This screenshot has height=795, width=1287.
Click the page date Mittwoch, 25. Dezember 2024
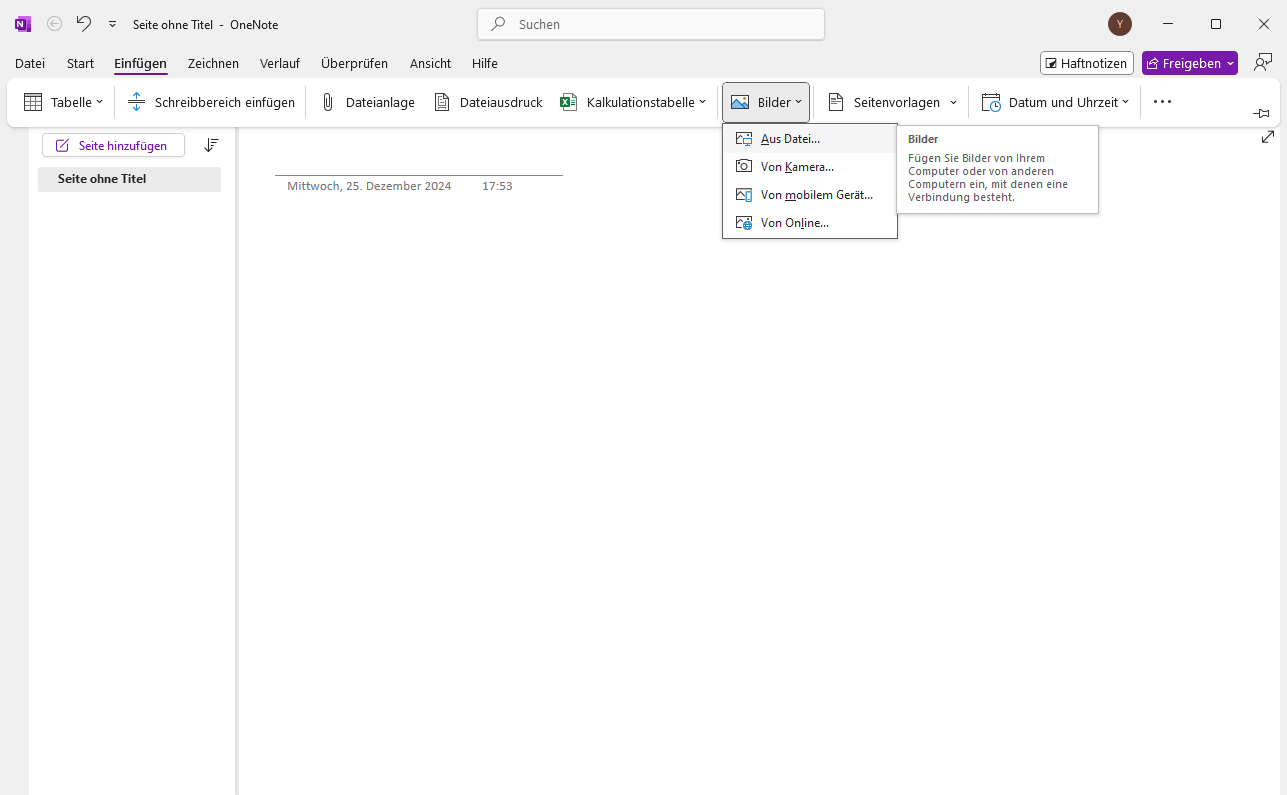pyautogui.click(x=369, y=186)
